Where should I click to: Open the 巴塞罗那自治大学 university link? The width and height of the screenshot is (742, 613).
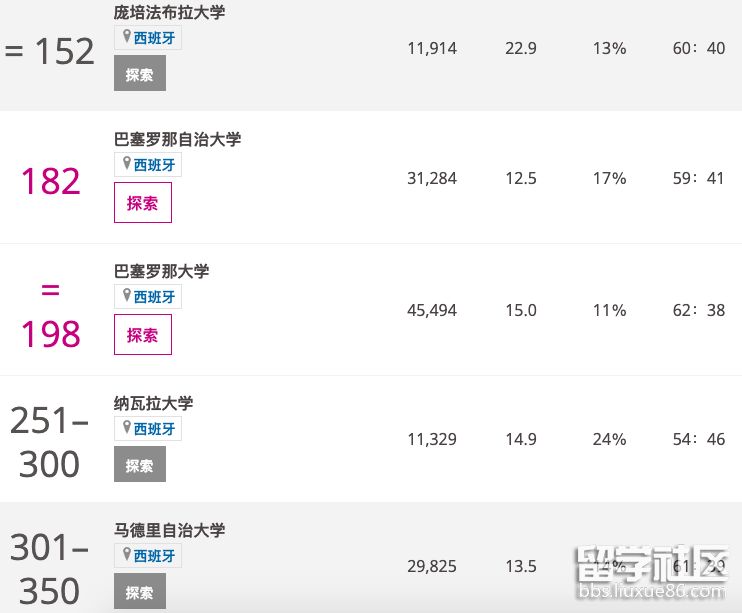[178, 139]
